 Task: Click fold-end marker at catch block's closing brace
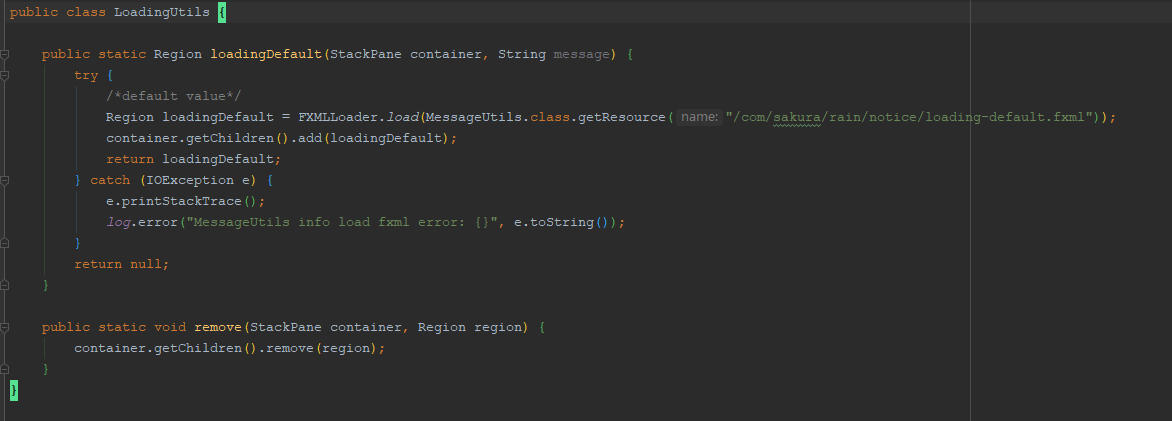(x=4, y=243)
